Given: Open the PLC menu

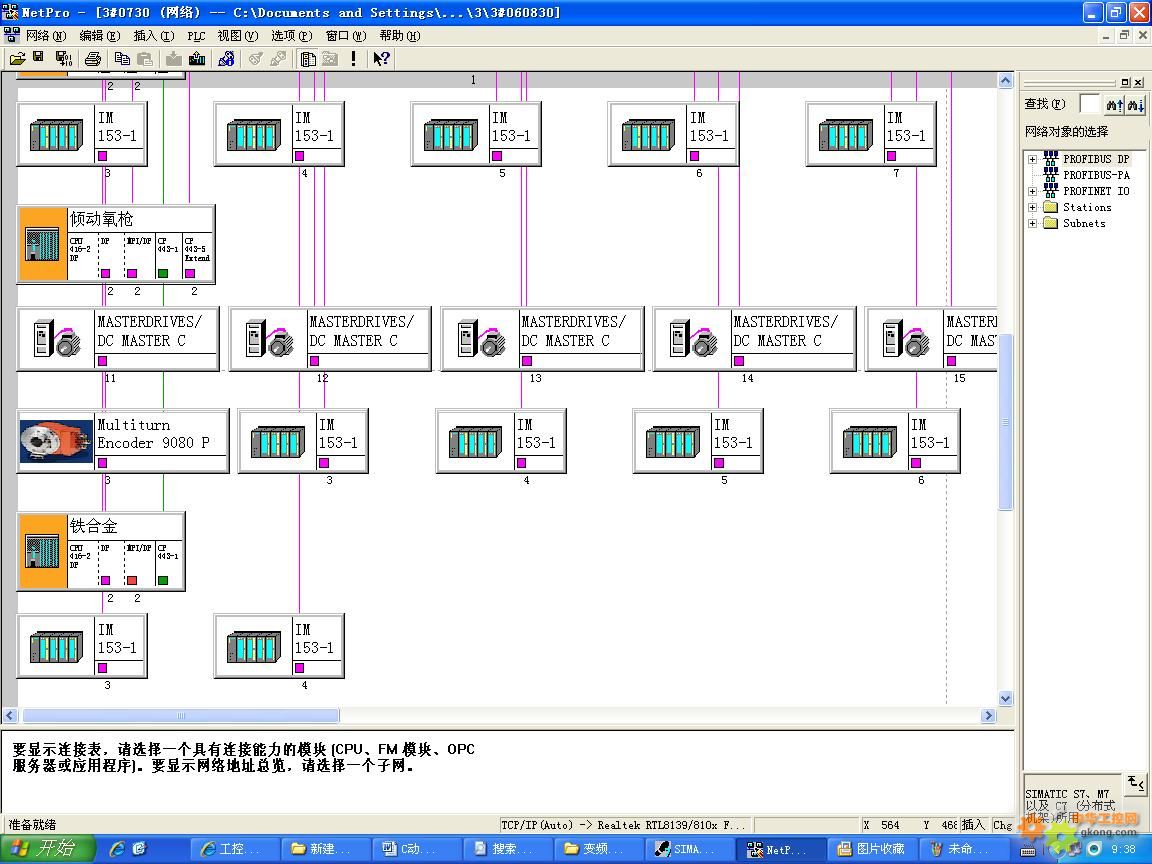Looking at the screenshot, I should (x=196, y=36).
